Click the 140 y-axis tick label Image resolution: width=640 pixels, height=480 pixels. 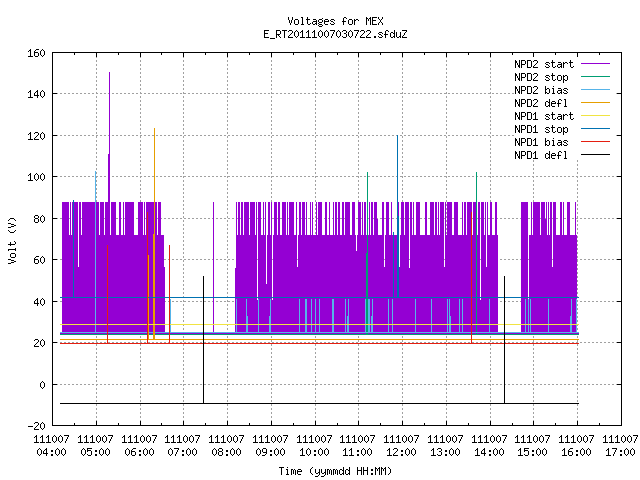(36, 94)
